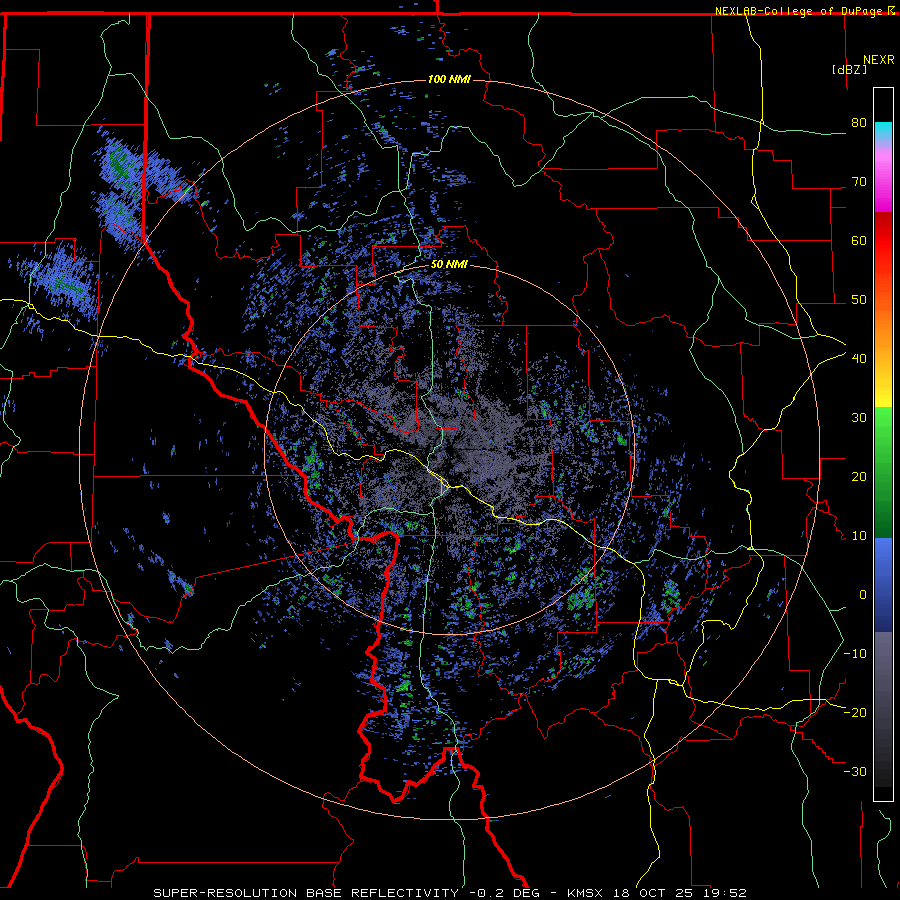Click the 40 value on the dBZ scale

(x=859, y=359)
